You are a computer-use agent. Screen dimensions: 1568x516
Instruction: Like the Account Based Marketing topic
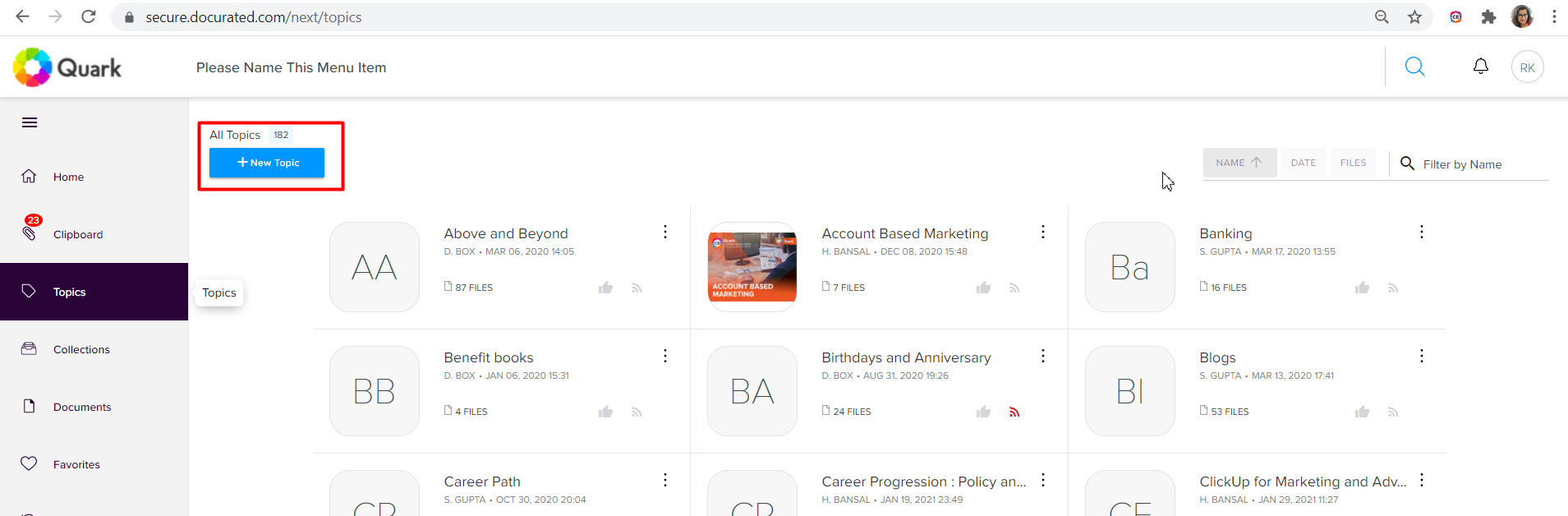(x=984, y=288)
